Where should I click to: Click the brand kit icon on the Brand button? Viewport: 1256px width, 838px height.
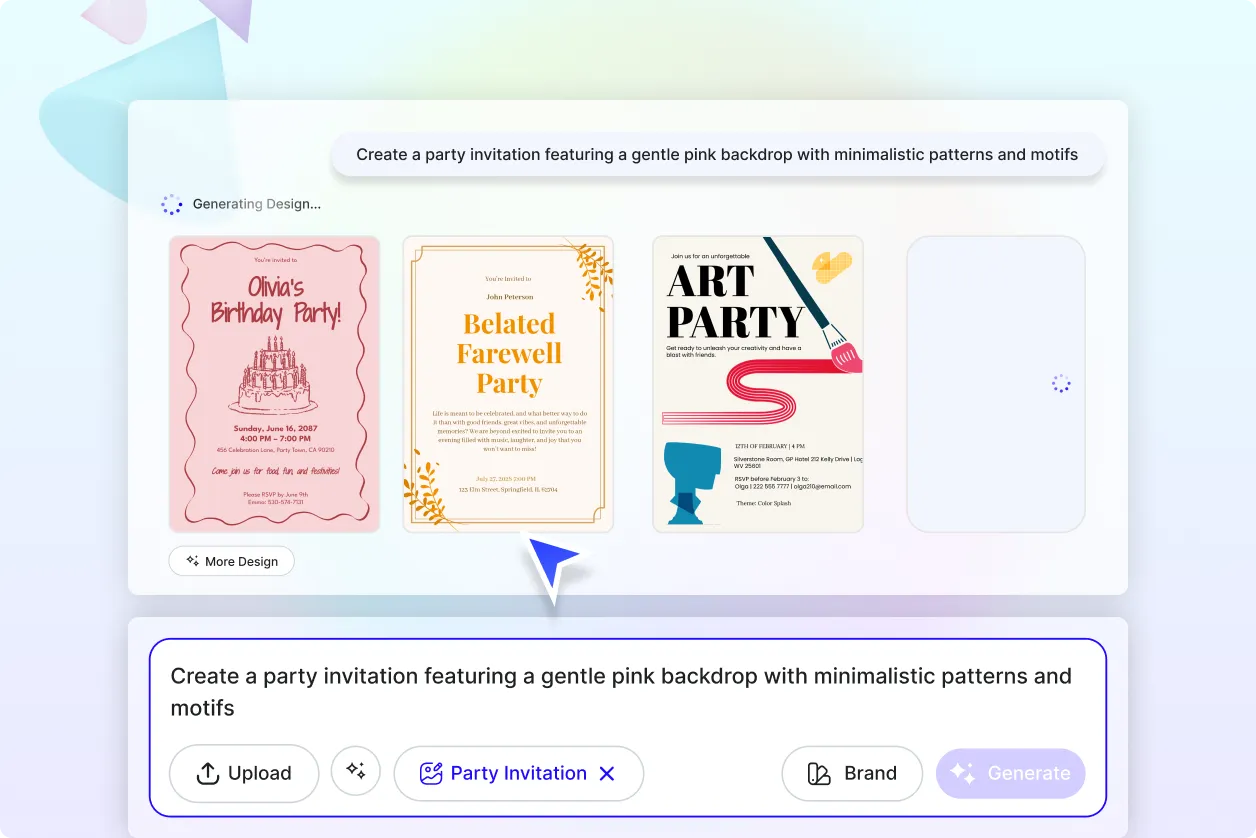[x=816, y=773]
